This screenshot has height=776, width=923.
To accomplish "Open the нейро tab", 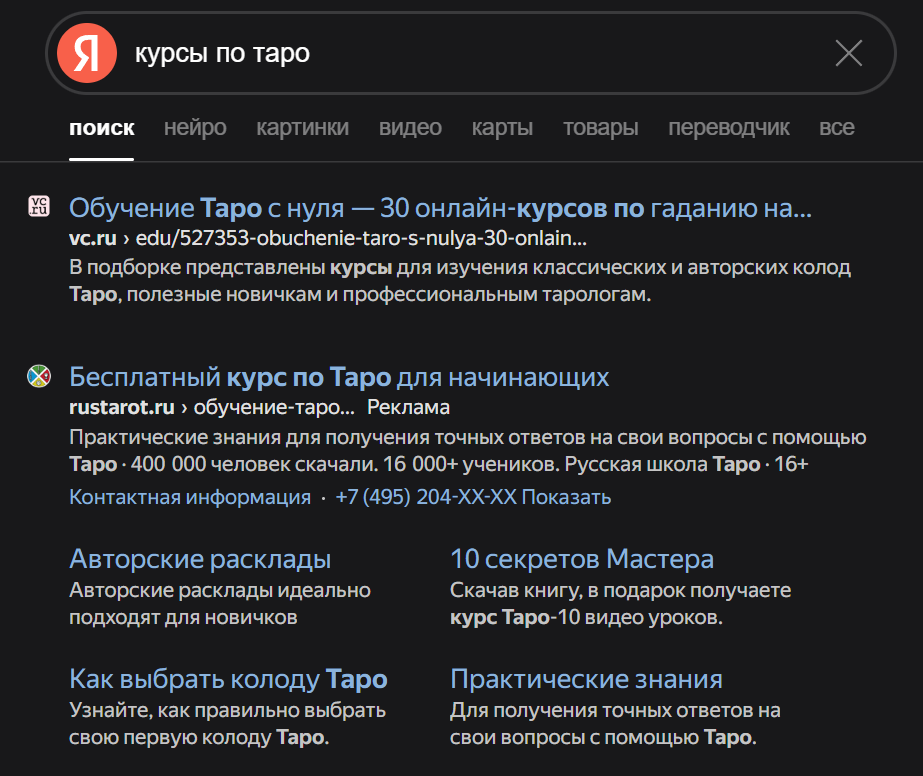I will (x=195, y=127).
